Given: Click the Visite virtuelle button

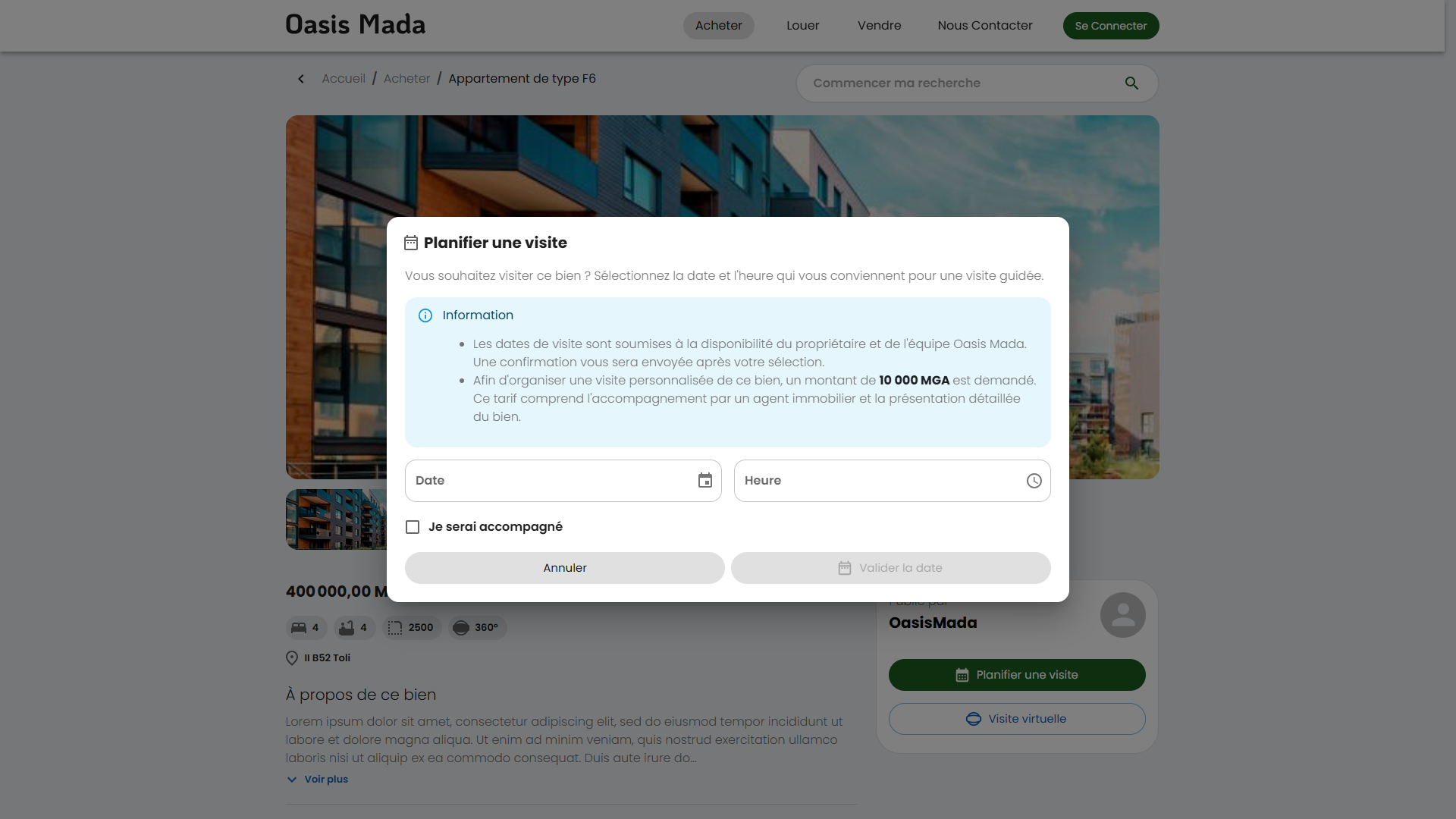Looking at the screenshot, I should pos(1016,719).
